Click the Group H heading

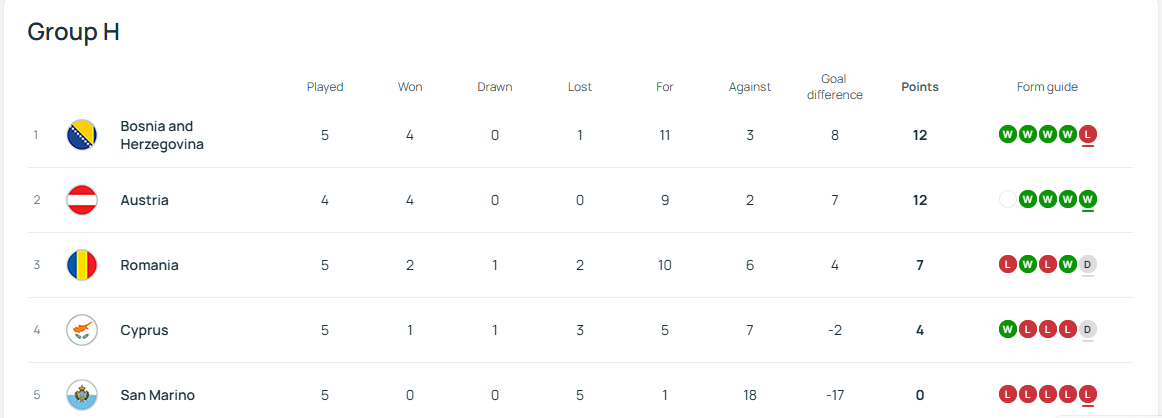coord(73,32)
